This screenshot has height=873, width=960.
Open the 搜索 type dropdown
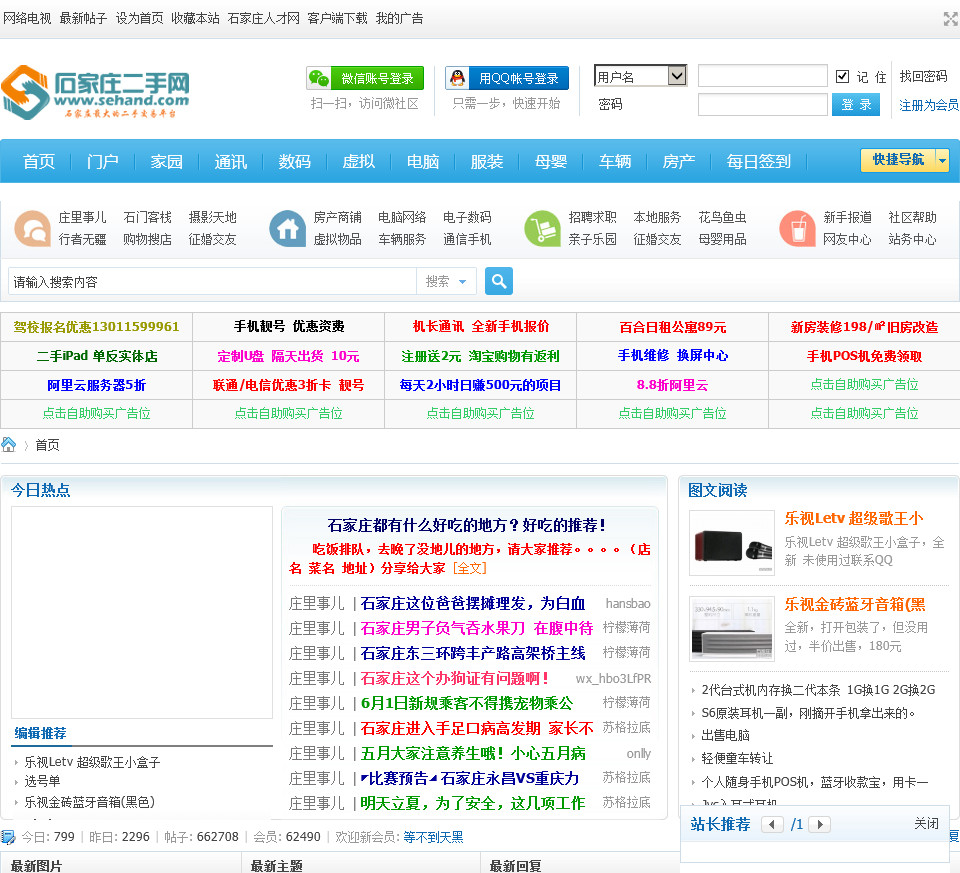(x=446, y=282)
